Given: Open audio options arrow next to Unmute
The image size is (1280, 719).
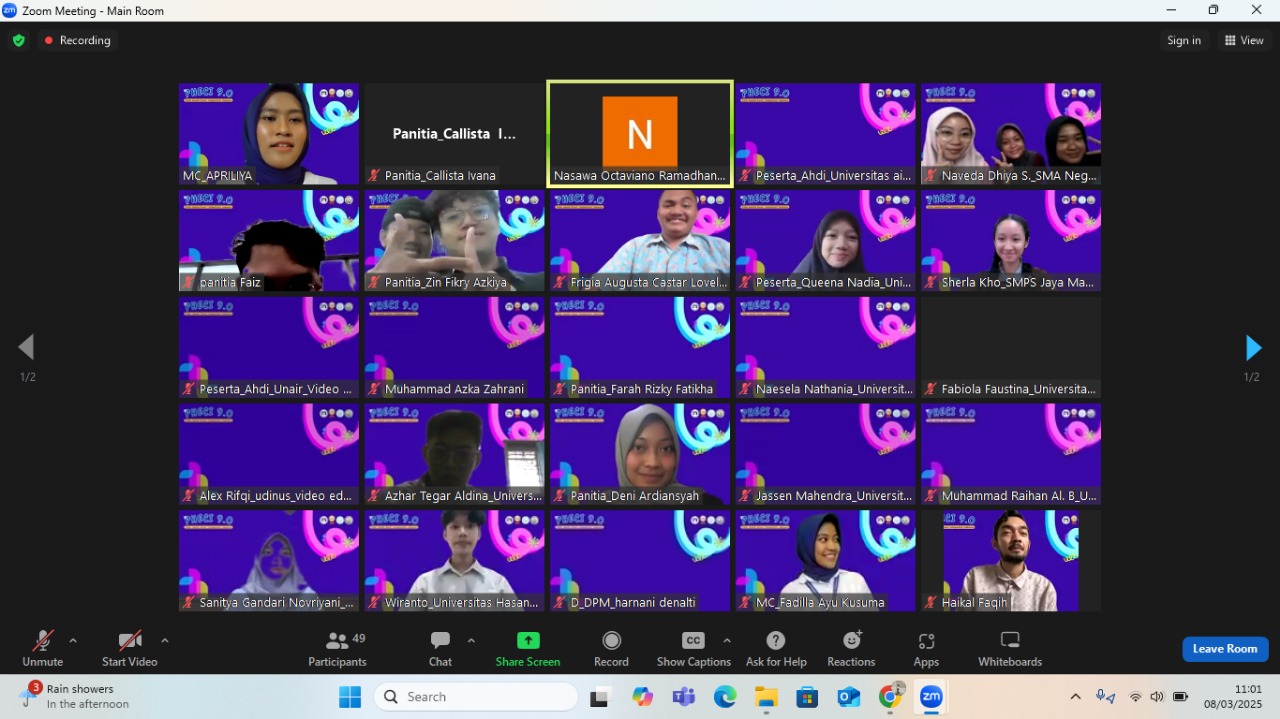Looking at the screenshot, I should (x=73, y=641).
